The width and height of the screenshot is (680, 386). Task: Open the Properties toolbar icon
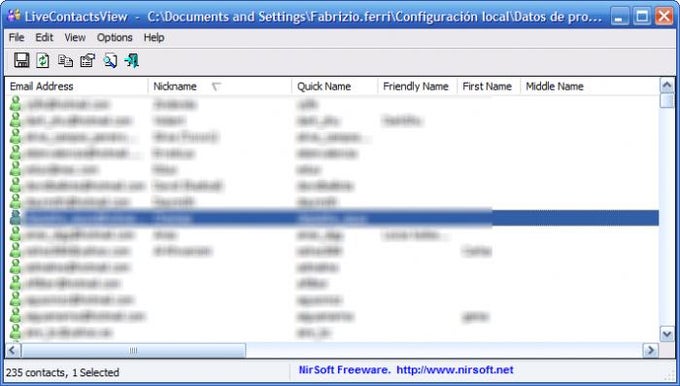click(x=88, y=60)
